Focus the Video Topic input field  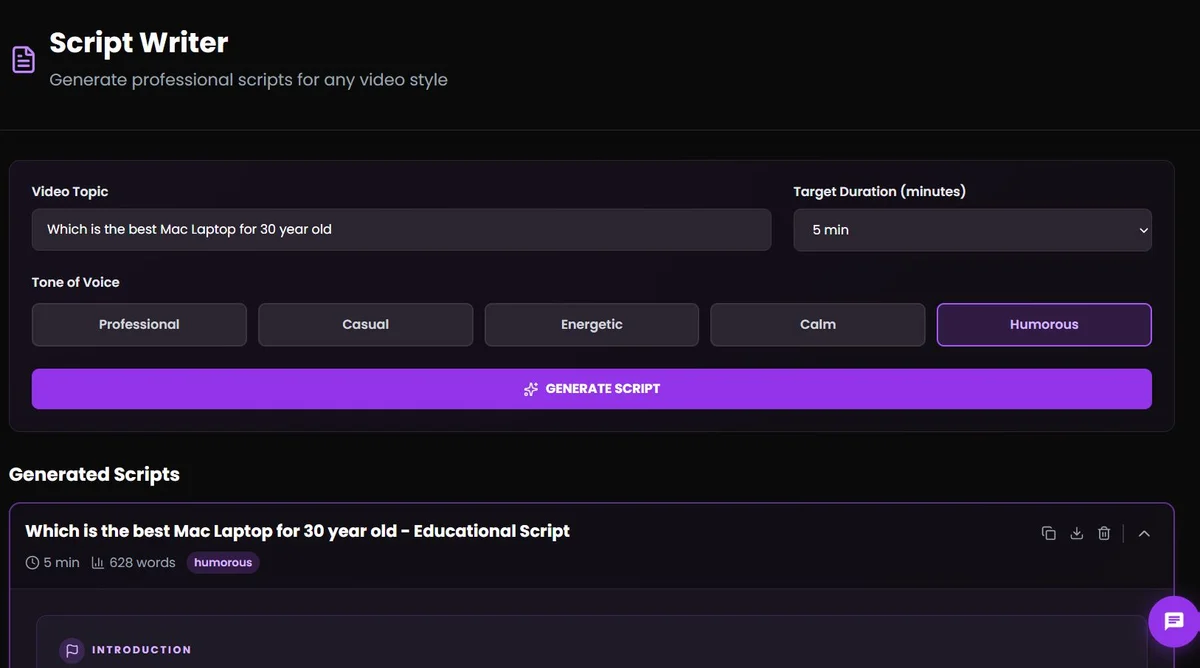[x=401, y=230]
